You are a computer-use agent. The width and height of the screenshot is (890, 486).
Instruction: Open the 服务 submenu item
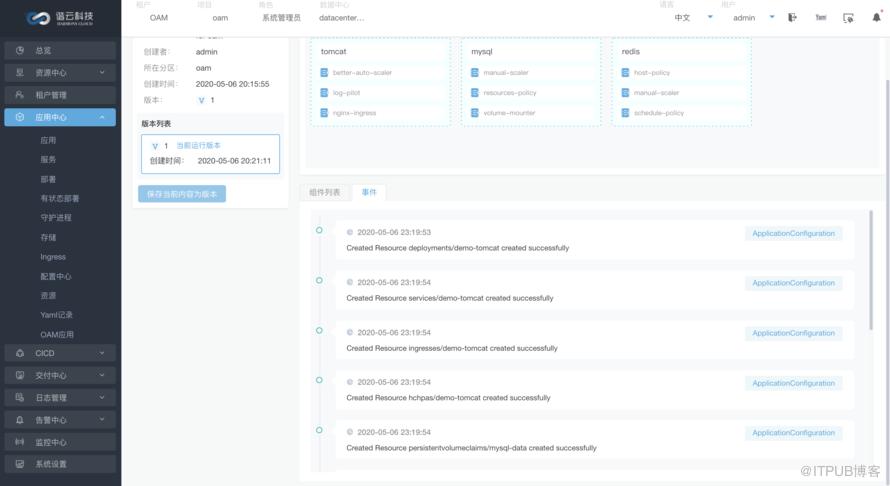pos(48,160)
